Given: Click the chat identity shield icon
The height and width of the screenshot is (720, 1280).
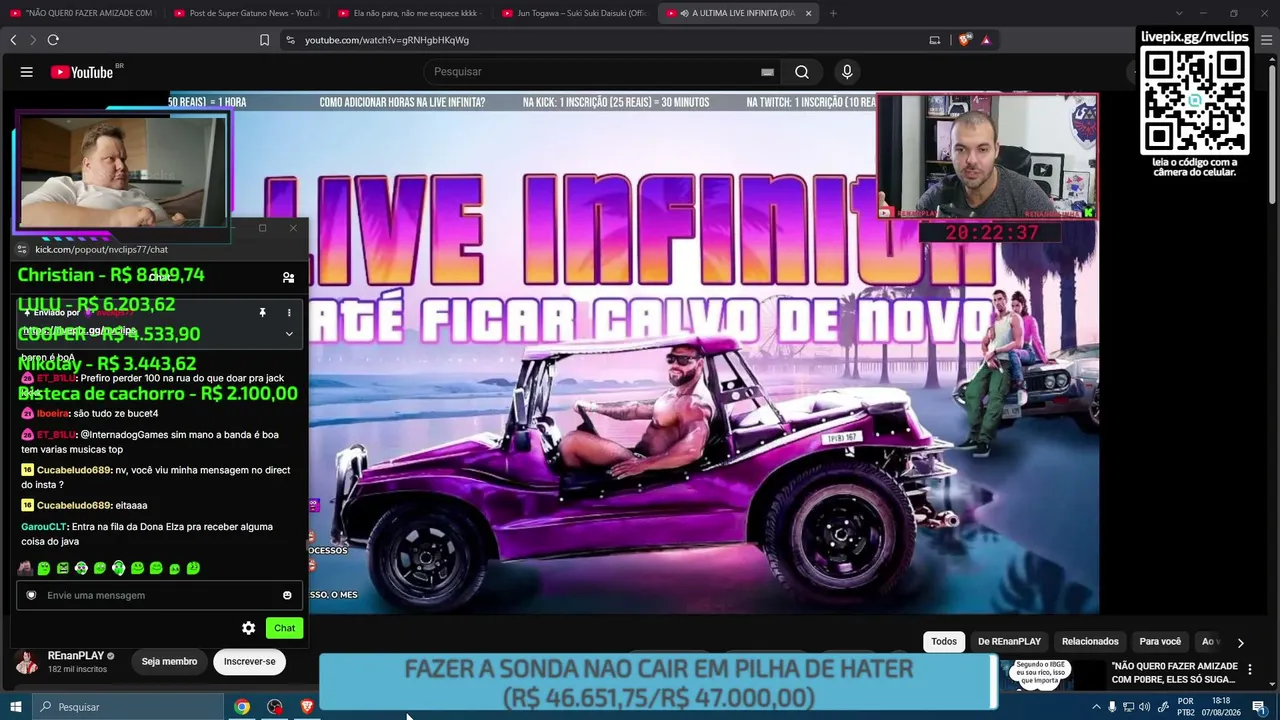Looking at the screenshot, I should (31, 595).
